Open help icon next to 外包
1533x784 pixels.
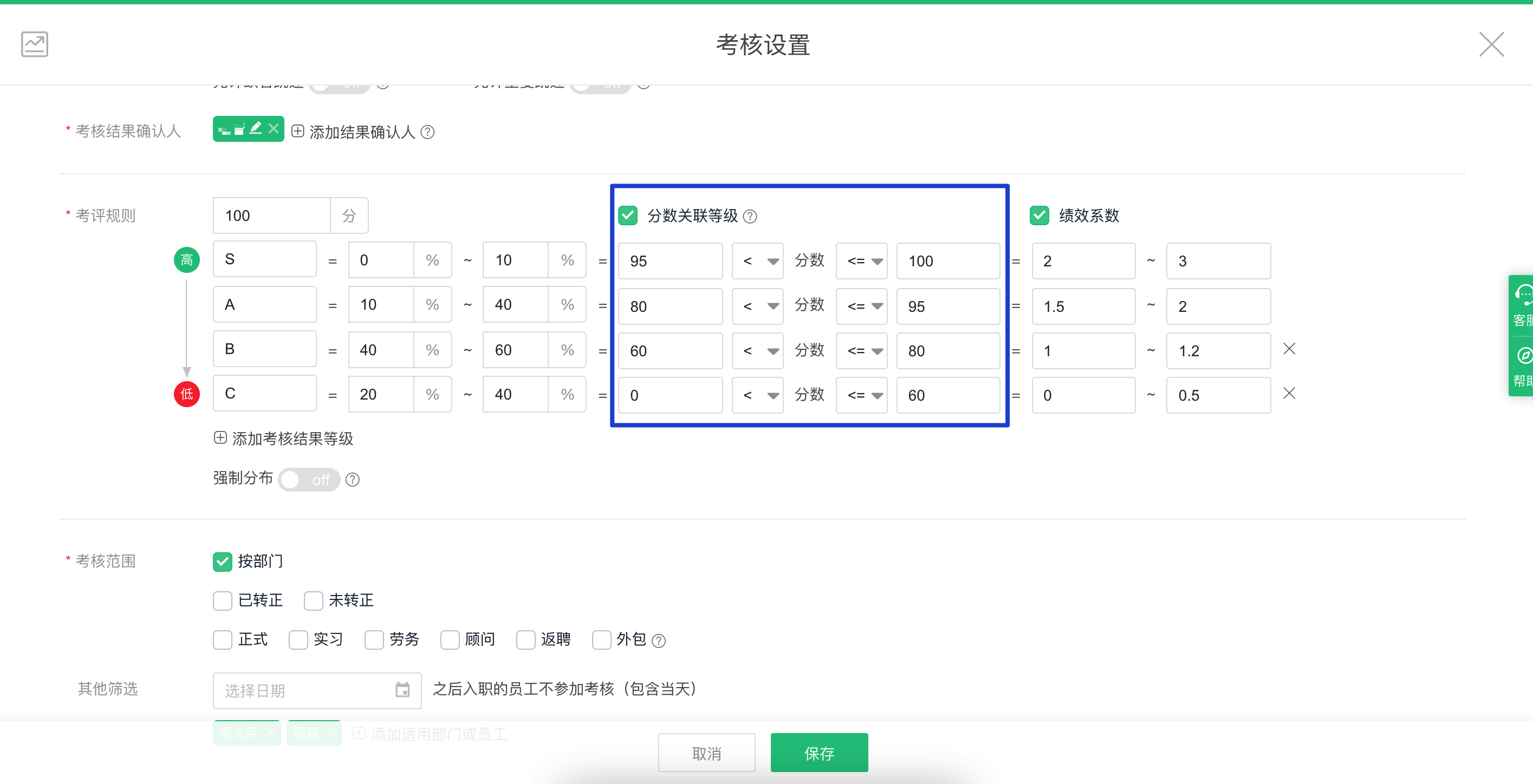[x=658, y=641]
